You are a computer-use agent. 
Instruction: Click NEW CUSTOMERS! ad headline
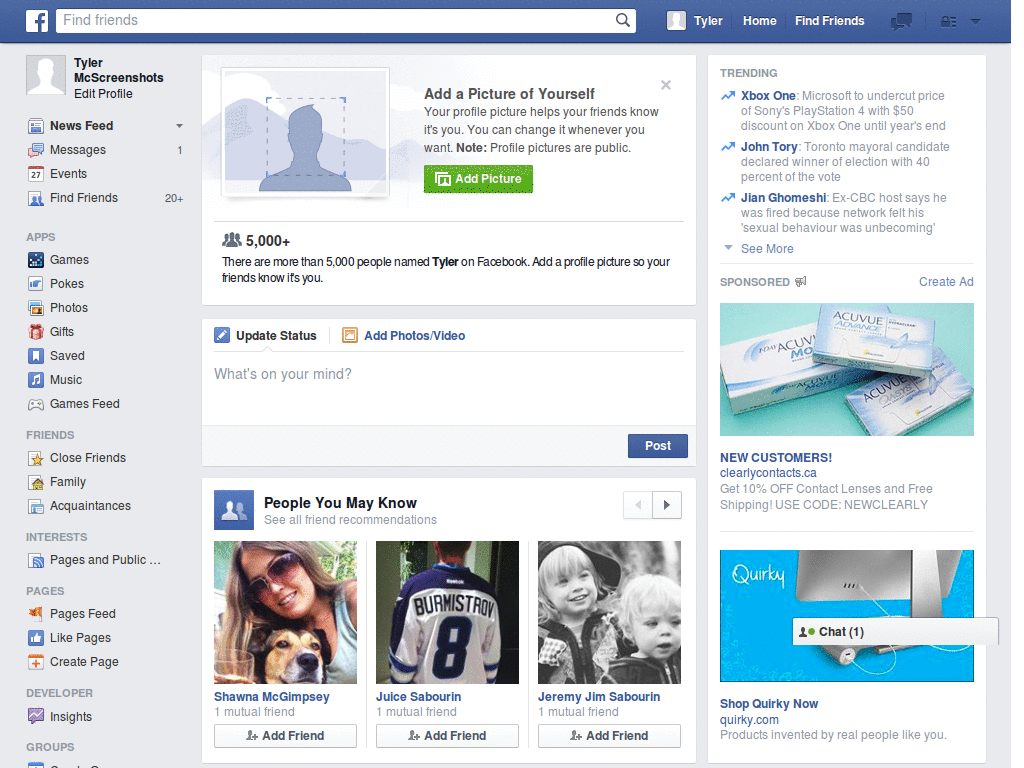coord(776,458)
